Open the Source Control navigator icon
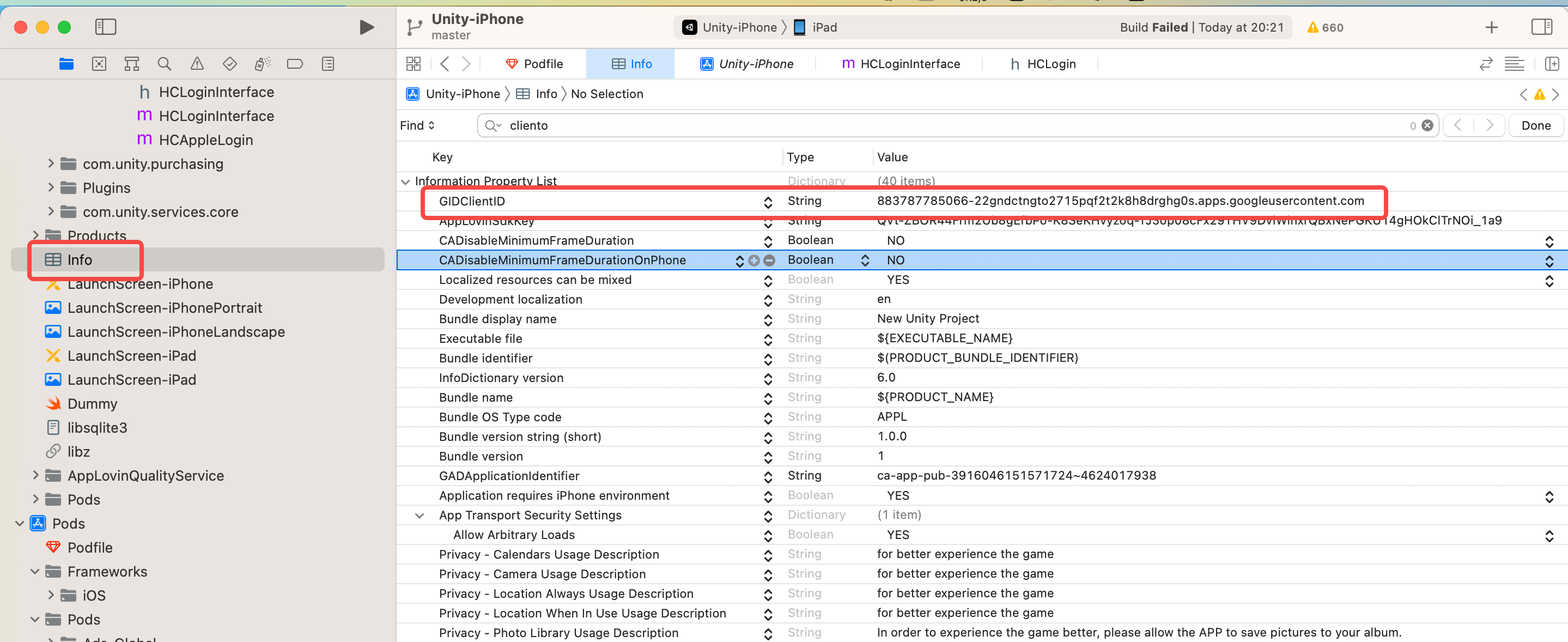This screenshot has height=642, width=1568. [99, 64]
